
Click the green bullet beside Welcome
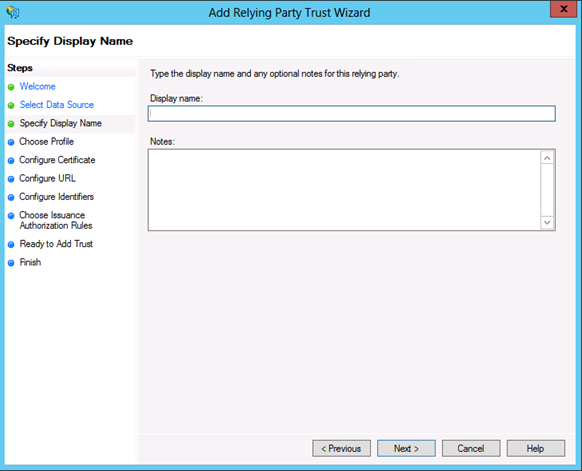pyautogui.click(x=11, y=87)
